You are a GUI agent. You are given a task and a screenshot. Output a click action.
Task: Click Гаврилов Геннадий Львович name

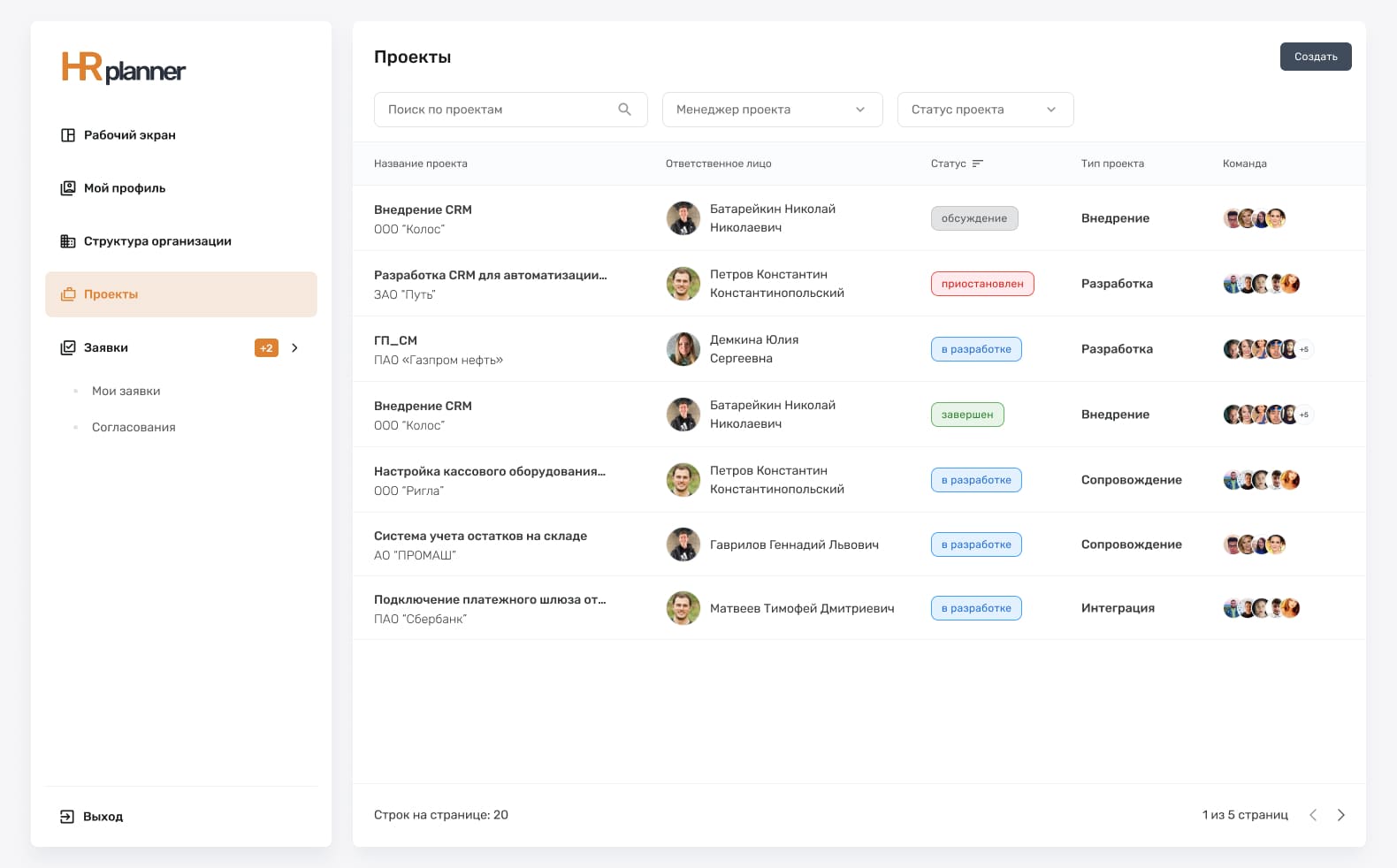click(x=794, y=544)
